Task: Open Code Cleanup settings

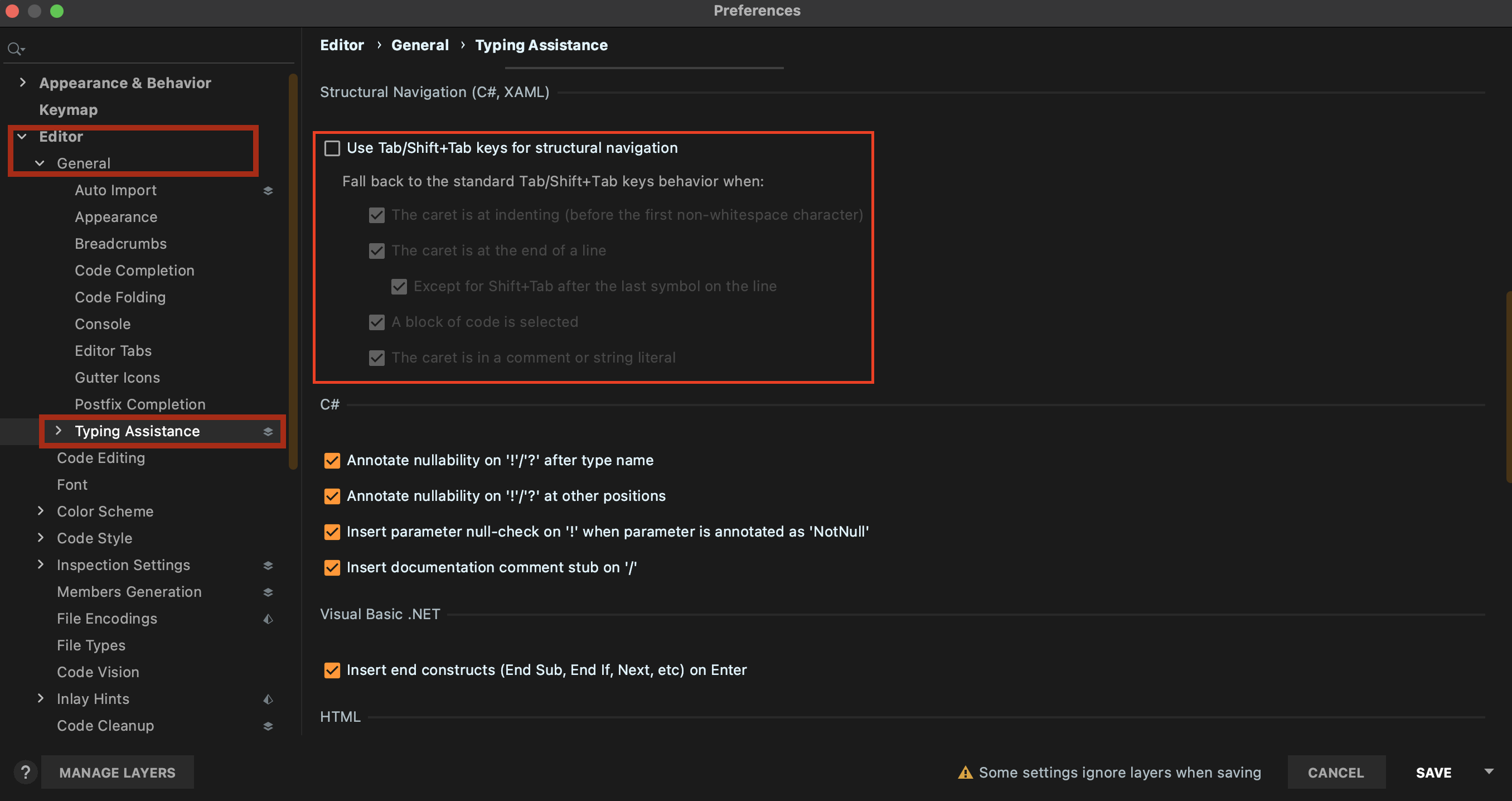Action: pos(106,726)
